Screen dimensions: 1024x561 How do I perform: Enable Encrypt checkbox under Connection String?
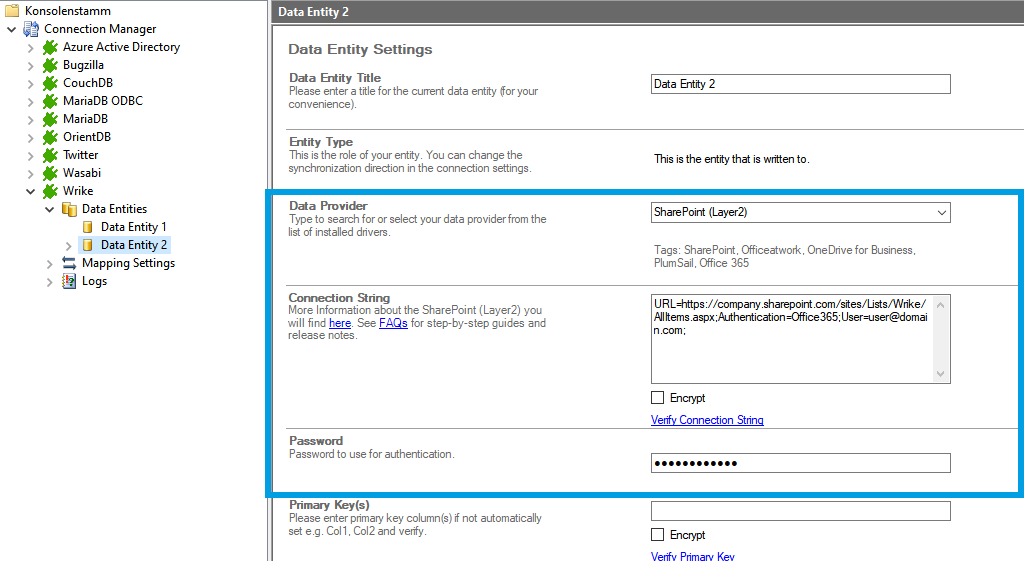(658, 398)
